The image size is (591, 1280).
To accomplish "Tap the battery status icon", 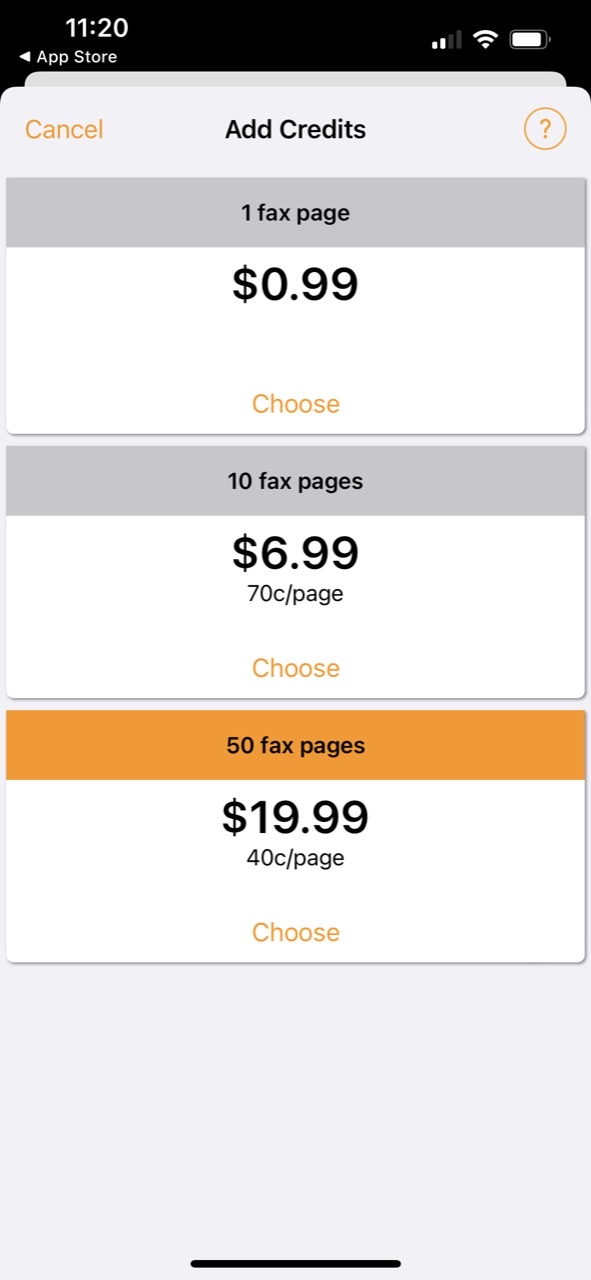I will tap(529, 40).
